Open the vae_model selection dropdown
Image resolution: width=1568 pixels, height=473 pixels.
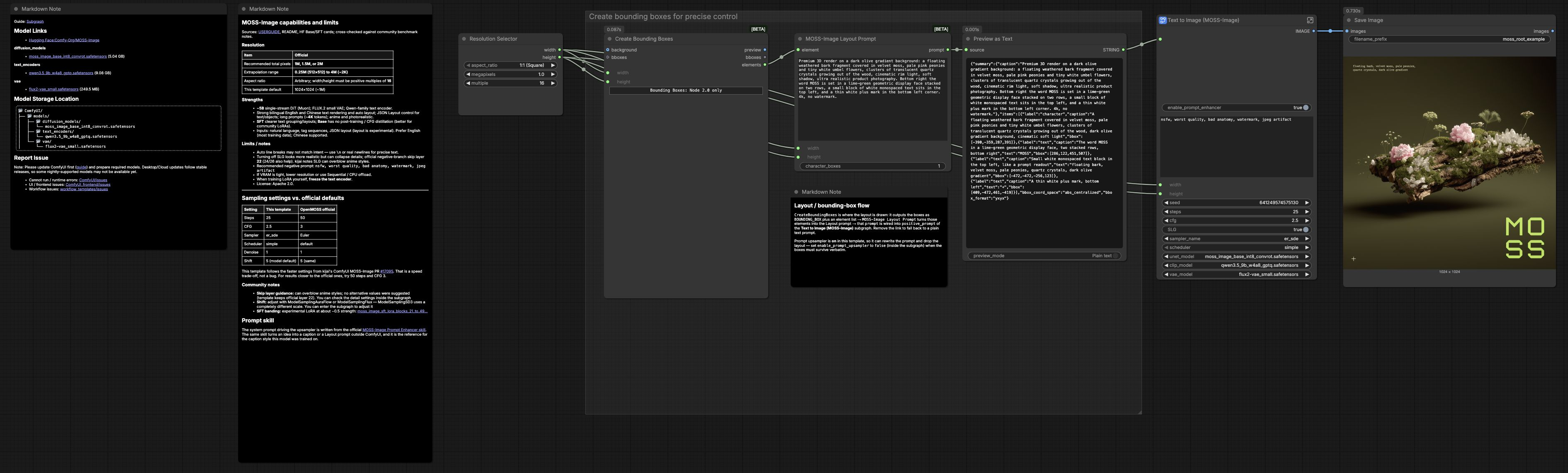point(1236,275)
